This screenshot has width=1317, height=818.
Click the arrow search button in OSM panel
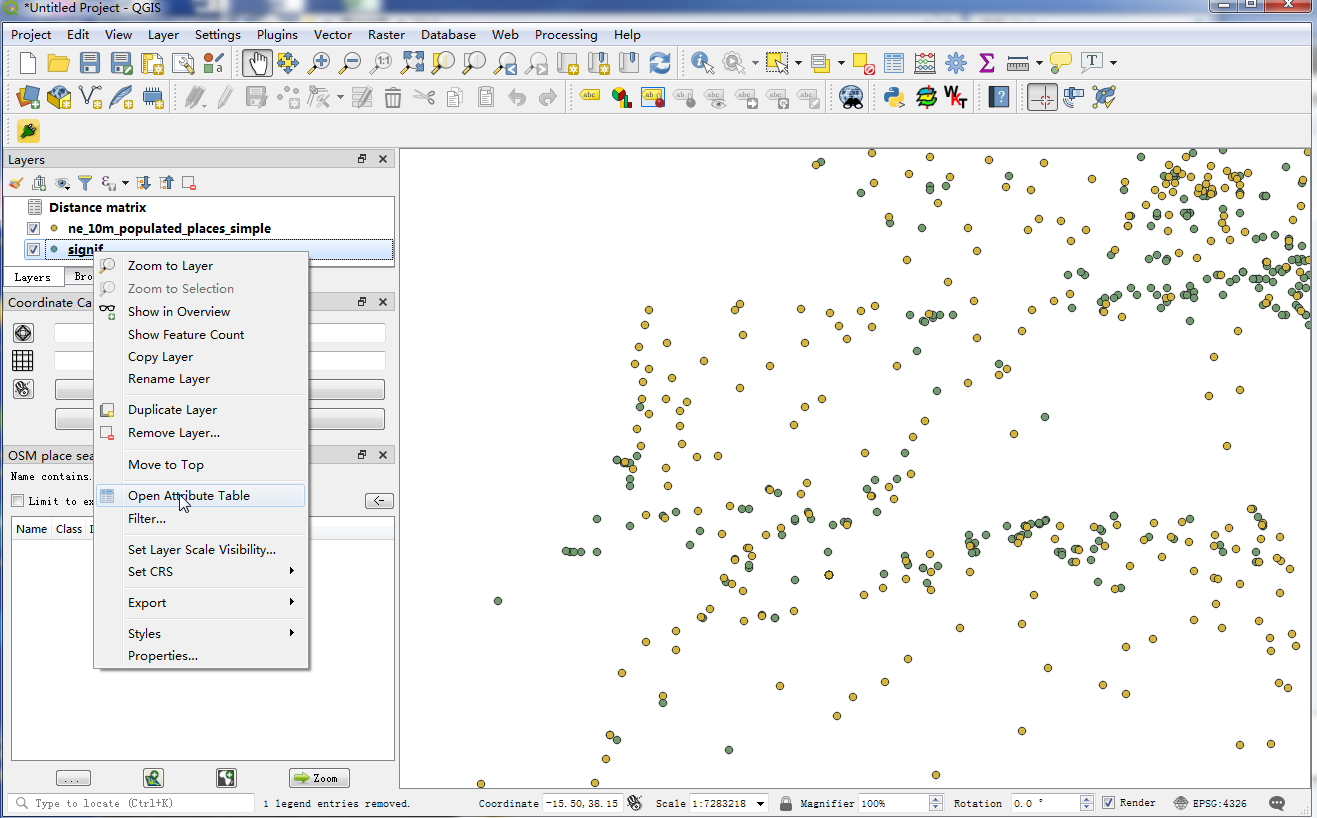pos(379,501)
